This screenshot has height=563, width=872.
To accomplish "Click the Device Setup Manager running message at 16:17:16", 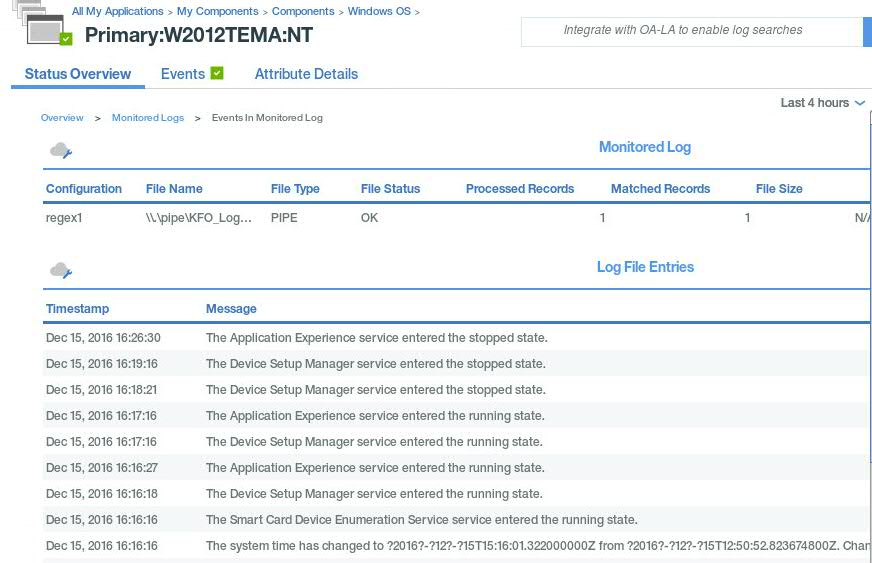I will (374, 442).
